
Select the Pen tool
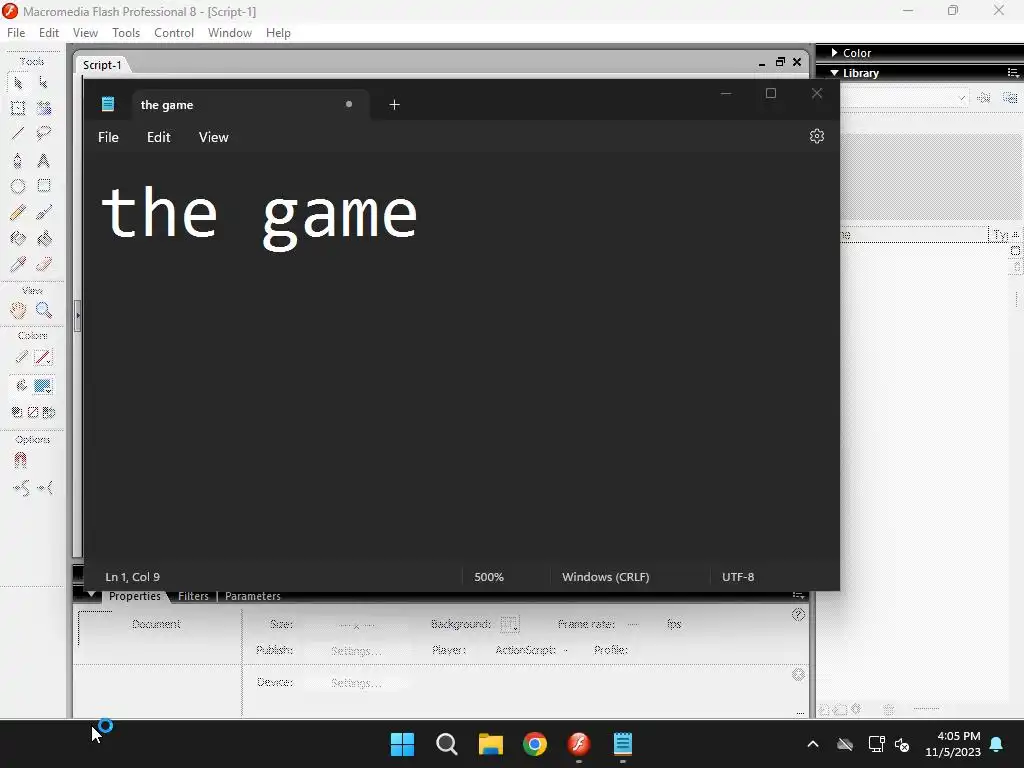[x=18, y=160]
